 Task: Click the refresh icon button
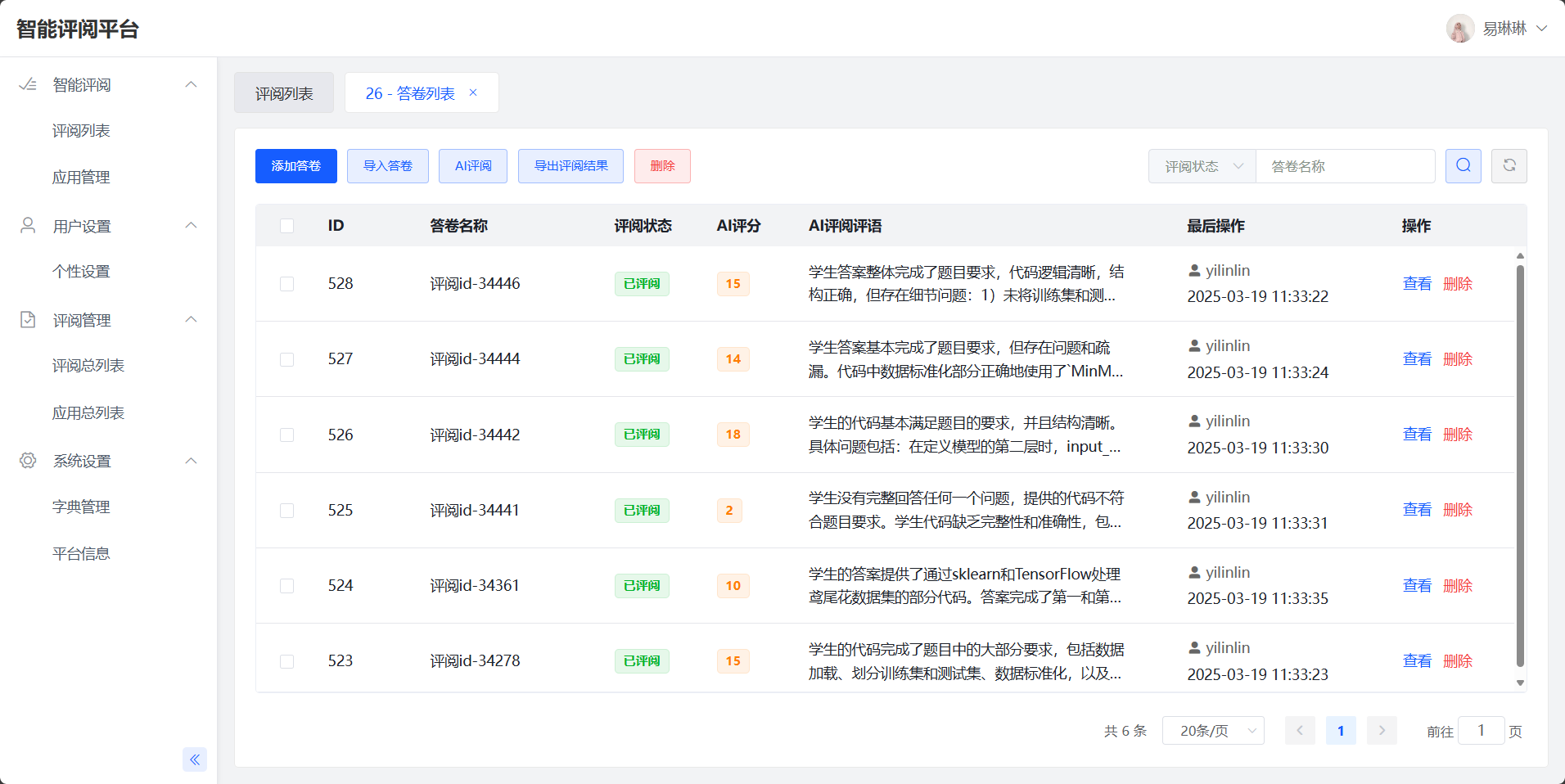(x=1509, y=166)
